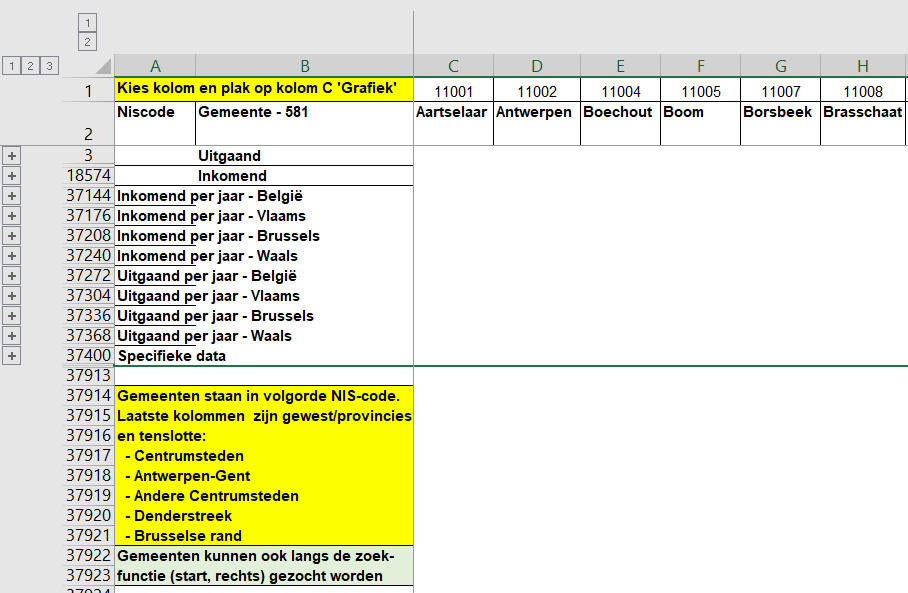This screenshot has width=908, height=593.
Task: Select column C header
Action: (453, 66)
